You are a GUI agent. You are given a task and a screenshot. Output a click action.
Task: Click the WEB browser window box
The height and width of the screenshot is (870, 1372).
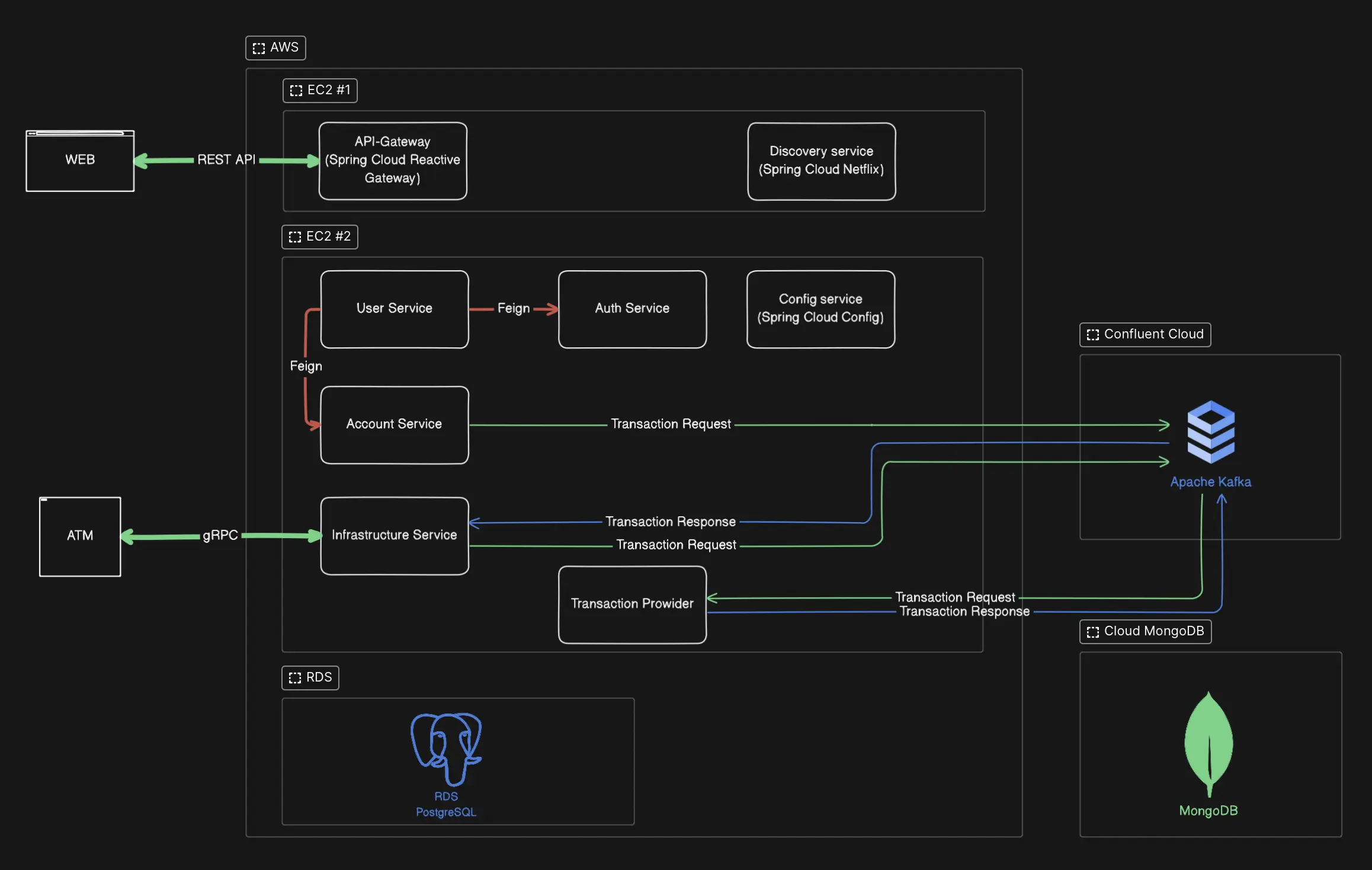click(x=80, y=161)
